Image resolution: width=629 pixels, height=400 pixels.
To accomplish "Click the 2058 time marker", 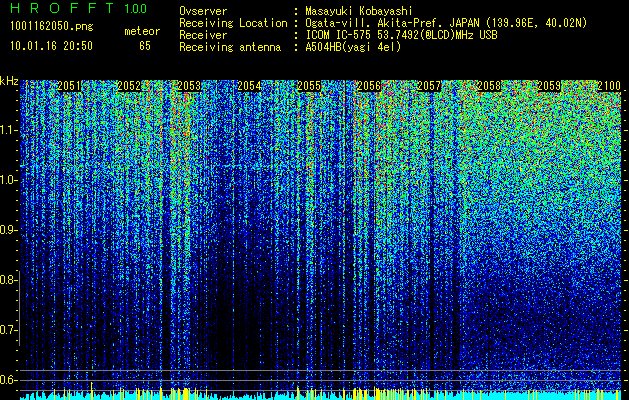I will click(489, 86).
